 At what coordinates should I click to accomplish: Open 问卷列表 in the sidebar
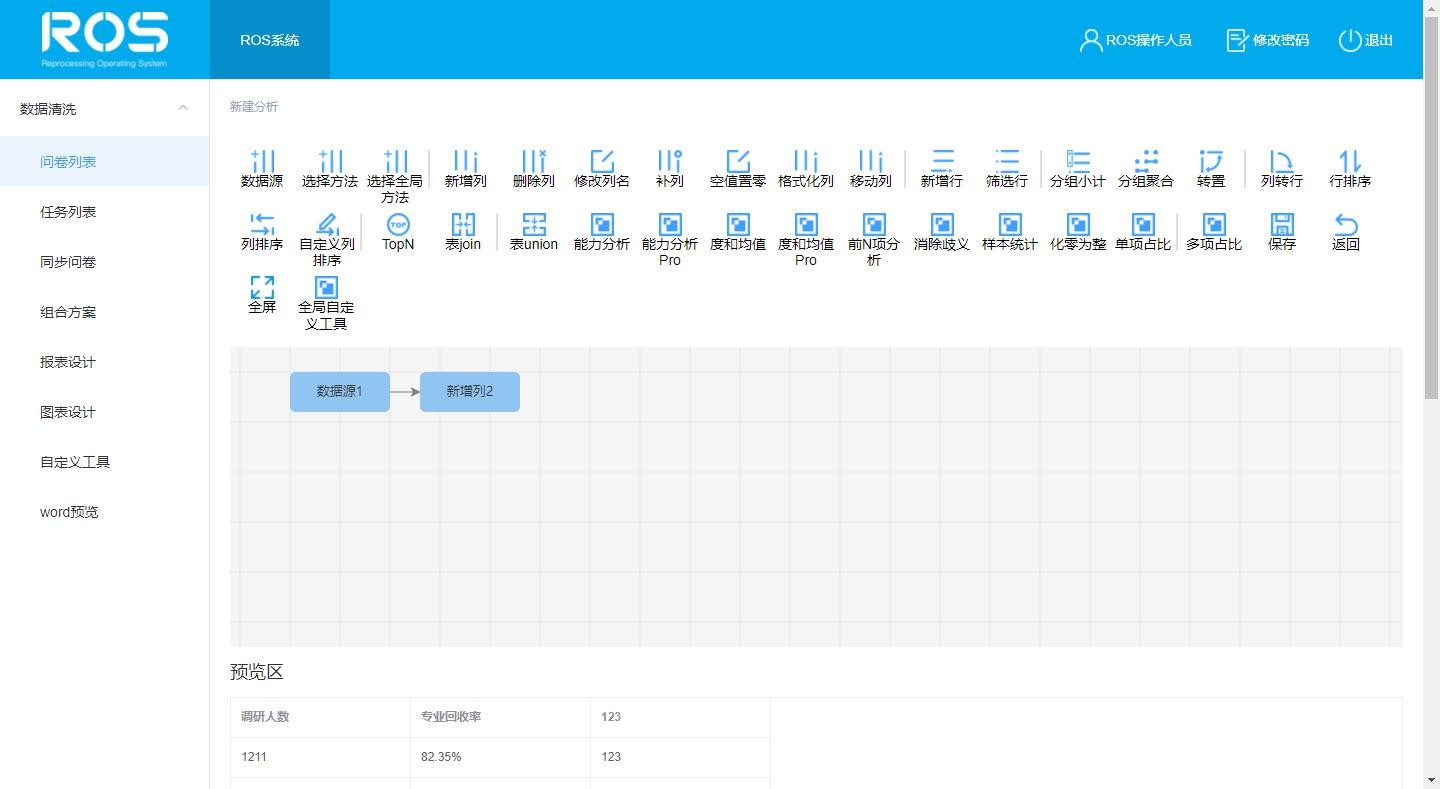(105, 162)
